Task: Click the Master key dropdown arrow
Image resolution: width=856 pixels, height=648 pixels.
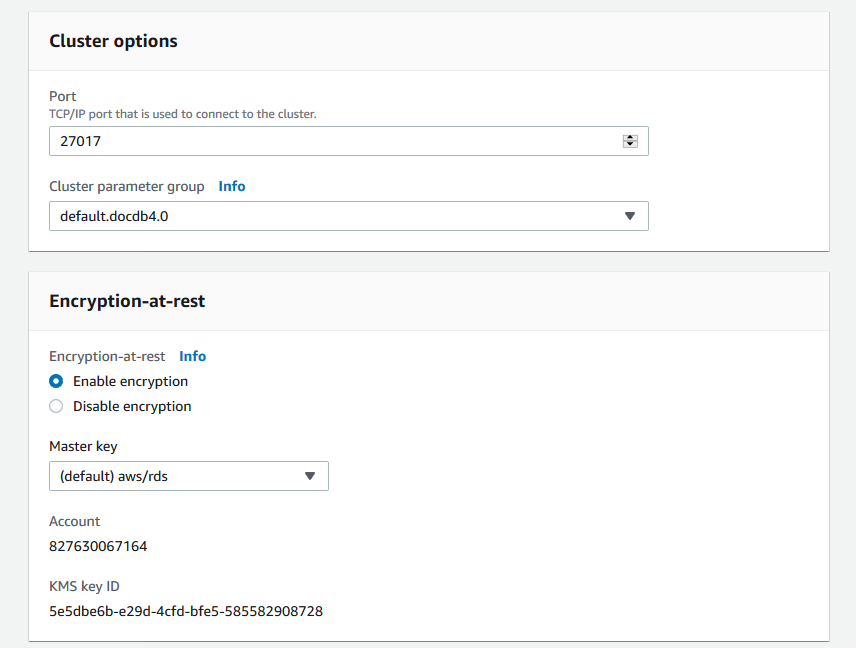Action: [310, 476]
